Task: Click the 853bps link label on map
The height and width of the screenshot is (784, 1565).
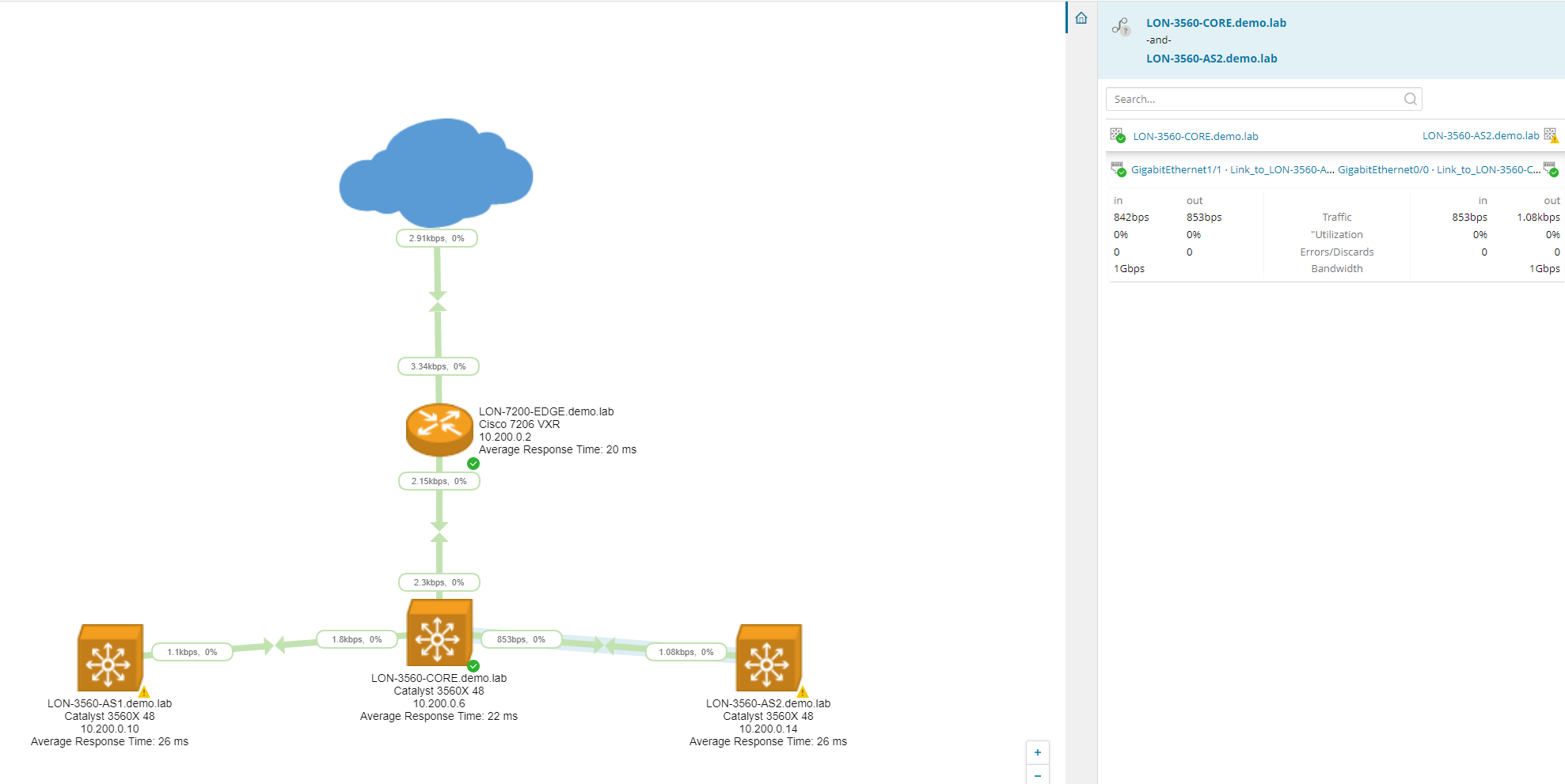Action: coord(522,639)
